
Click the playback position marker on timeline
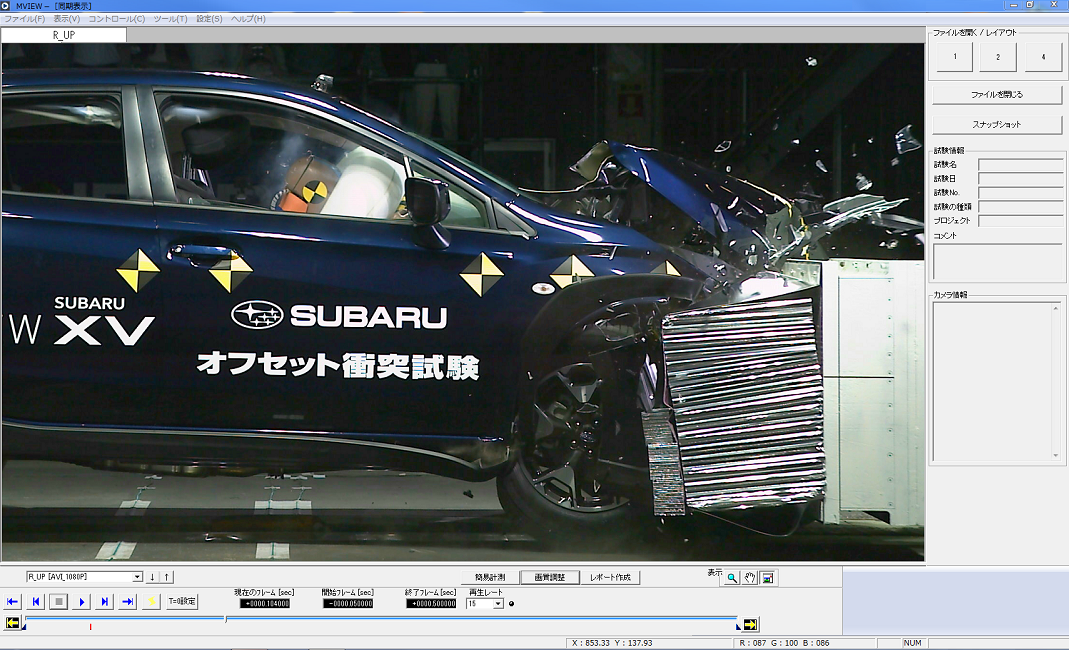pyautogui.click(x=226, y=619)
